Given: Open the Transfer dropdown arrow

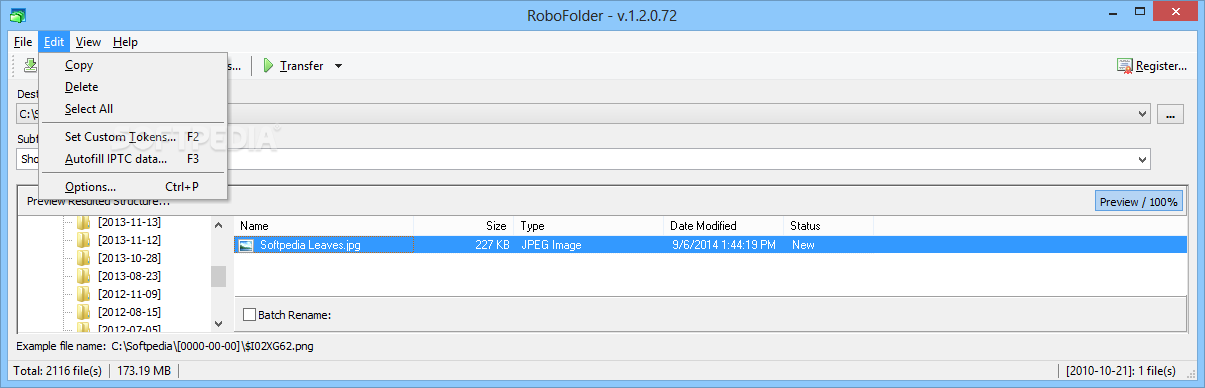Looking at the screenshot, I should coord(338,66).
